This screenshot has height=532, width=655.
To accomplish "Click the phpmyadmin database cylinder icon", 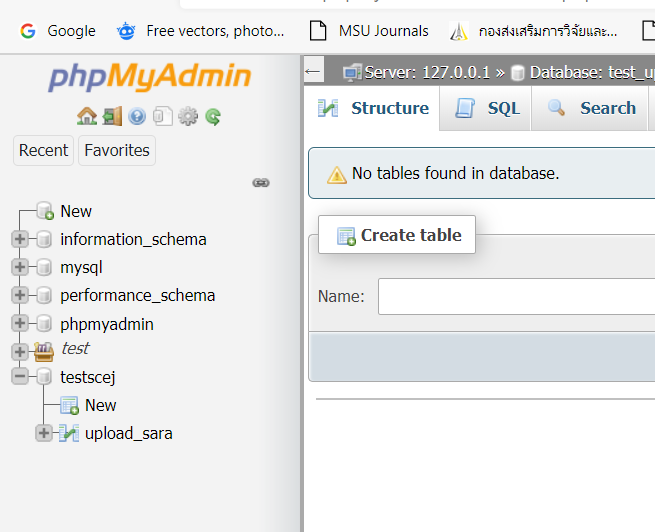I will 44,323.
